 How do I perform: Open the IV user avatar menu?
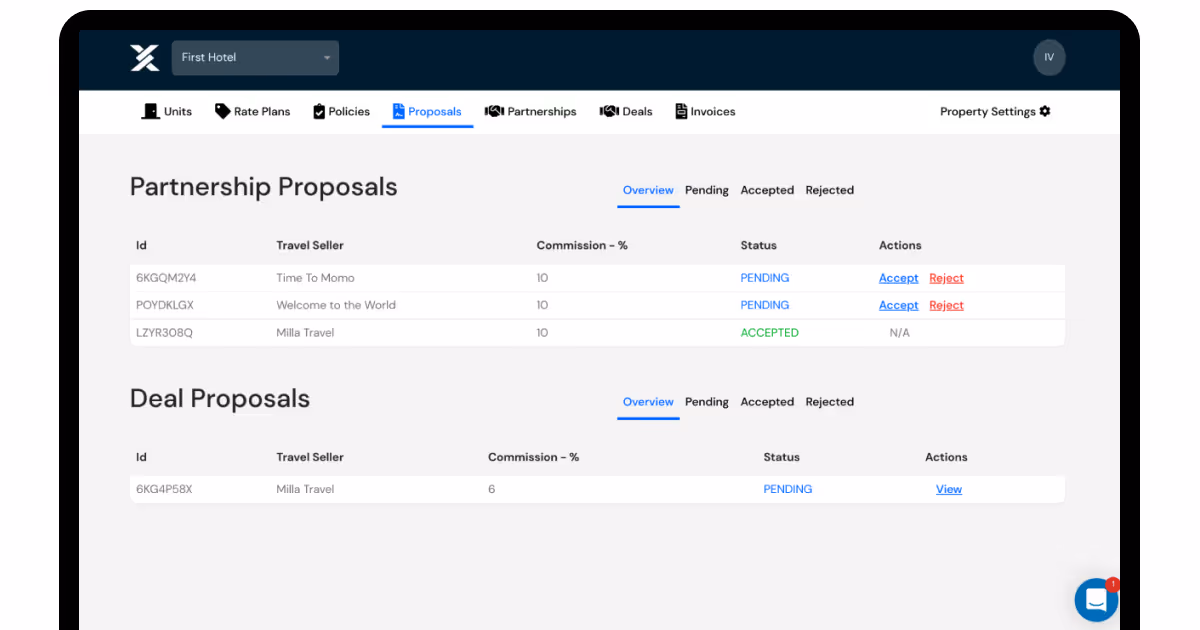(x=1049, y=57)
